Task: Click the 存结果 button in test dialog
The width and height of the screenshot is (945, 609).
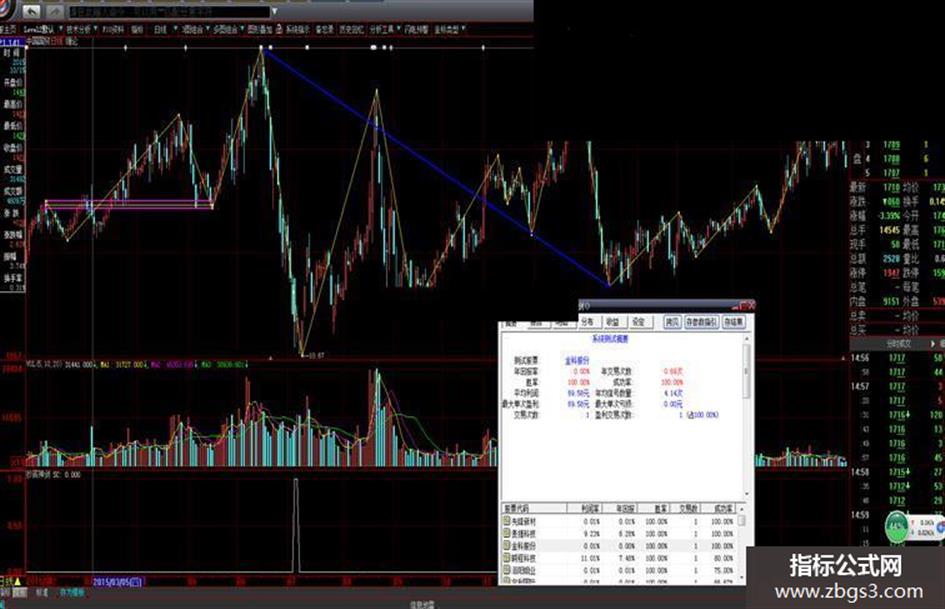Action: [733, 322]
